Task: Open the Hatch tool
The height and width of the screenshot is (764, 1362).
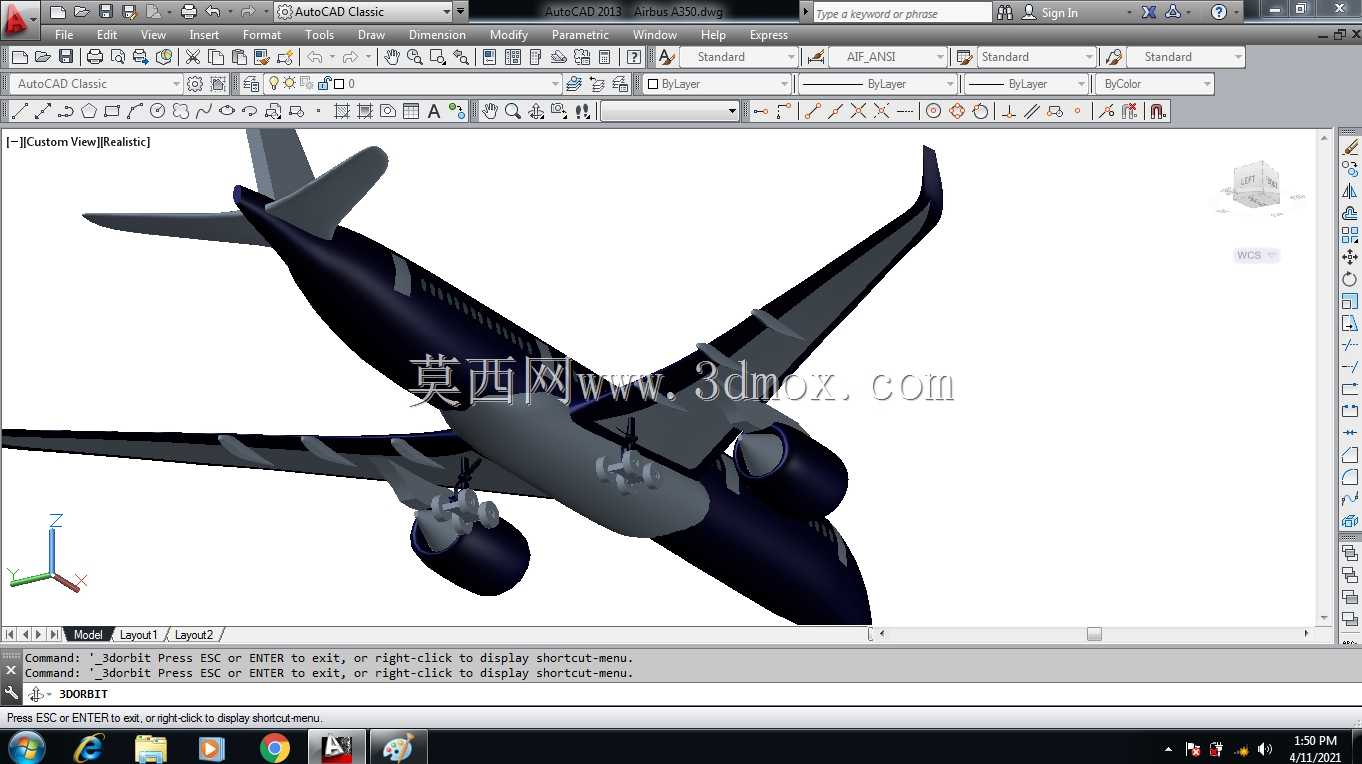Action: click(342, 111)
